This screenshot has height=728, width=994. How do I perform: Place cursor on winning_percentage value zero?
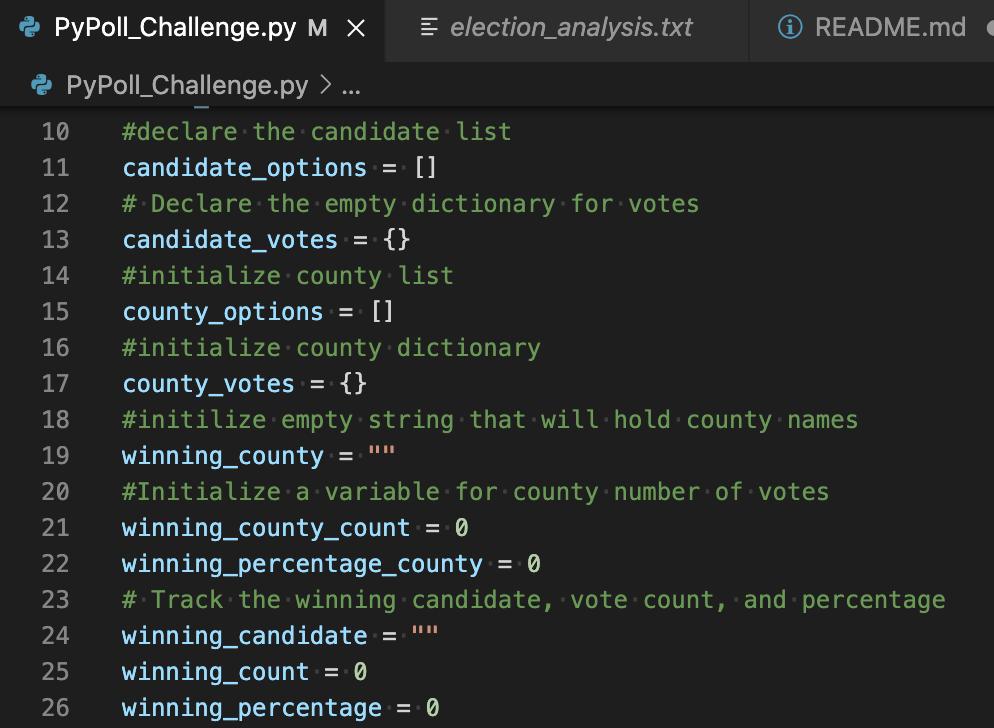pos(433,707)
